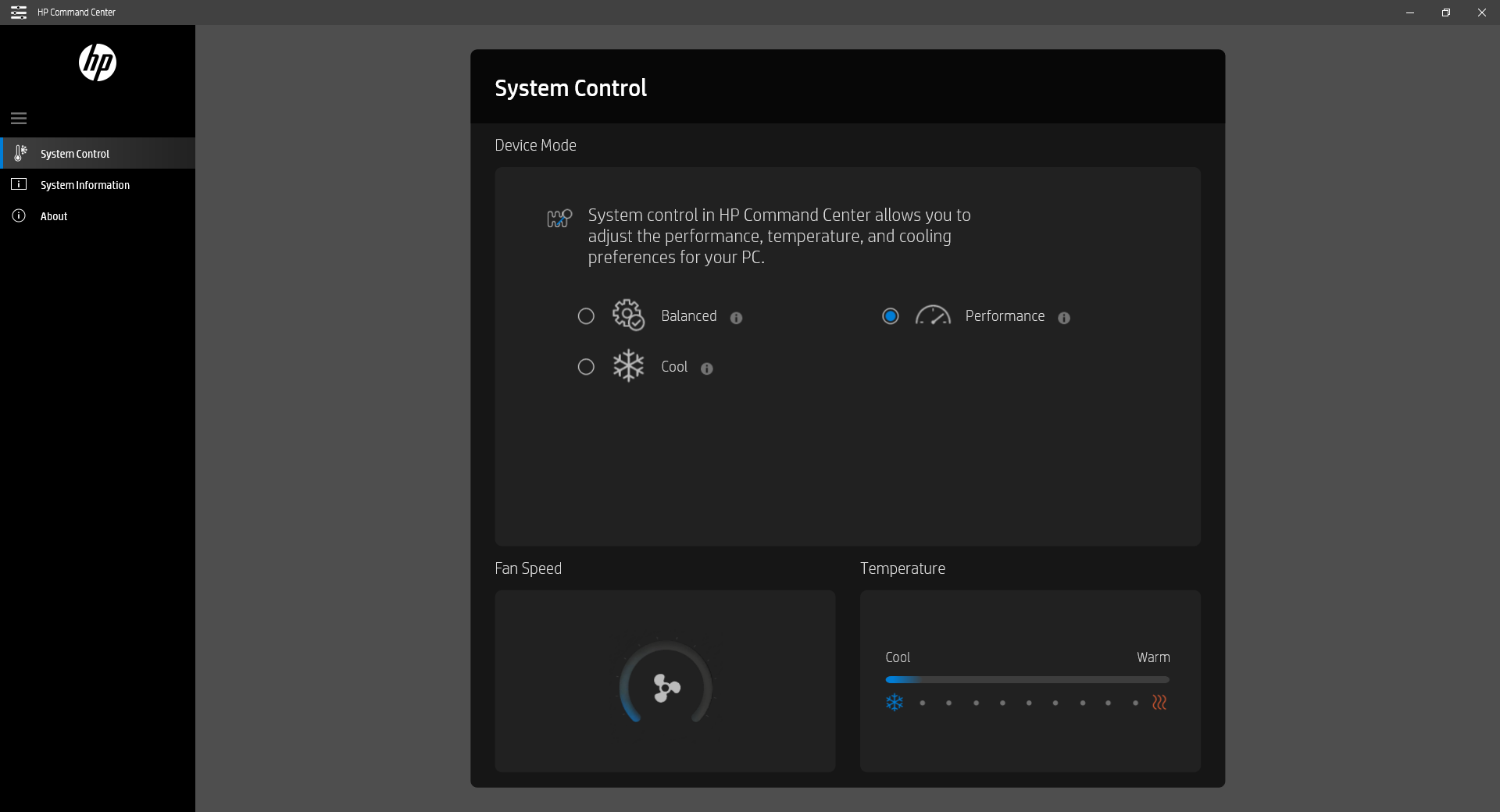Open the System Control page
Screen dimensions: 1500x812
[98, 153]
